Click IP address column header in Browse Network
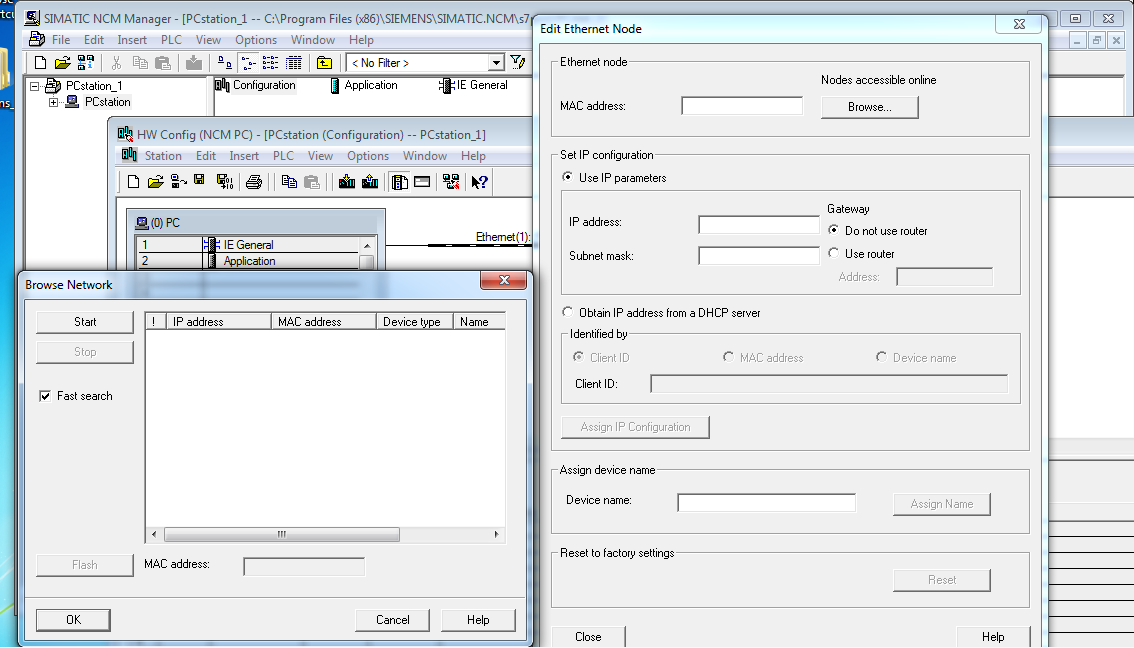The image size is (1134, 648). (x=218, y=322)
